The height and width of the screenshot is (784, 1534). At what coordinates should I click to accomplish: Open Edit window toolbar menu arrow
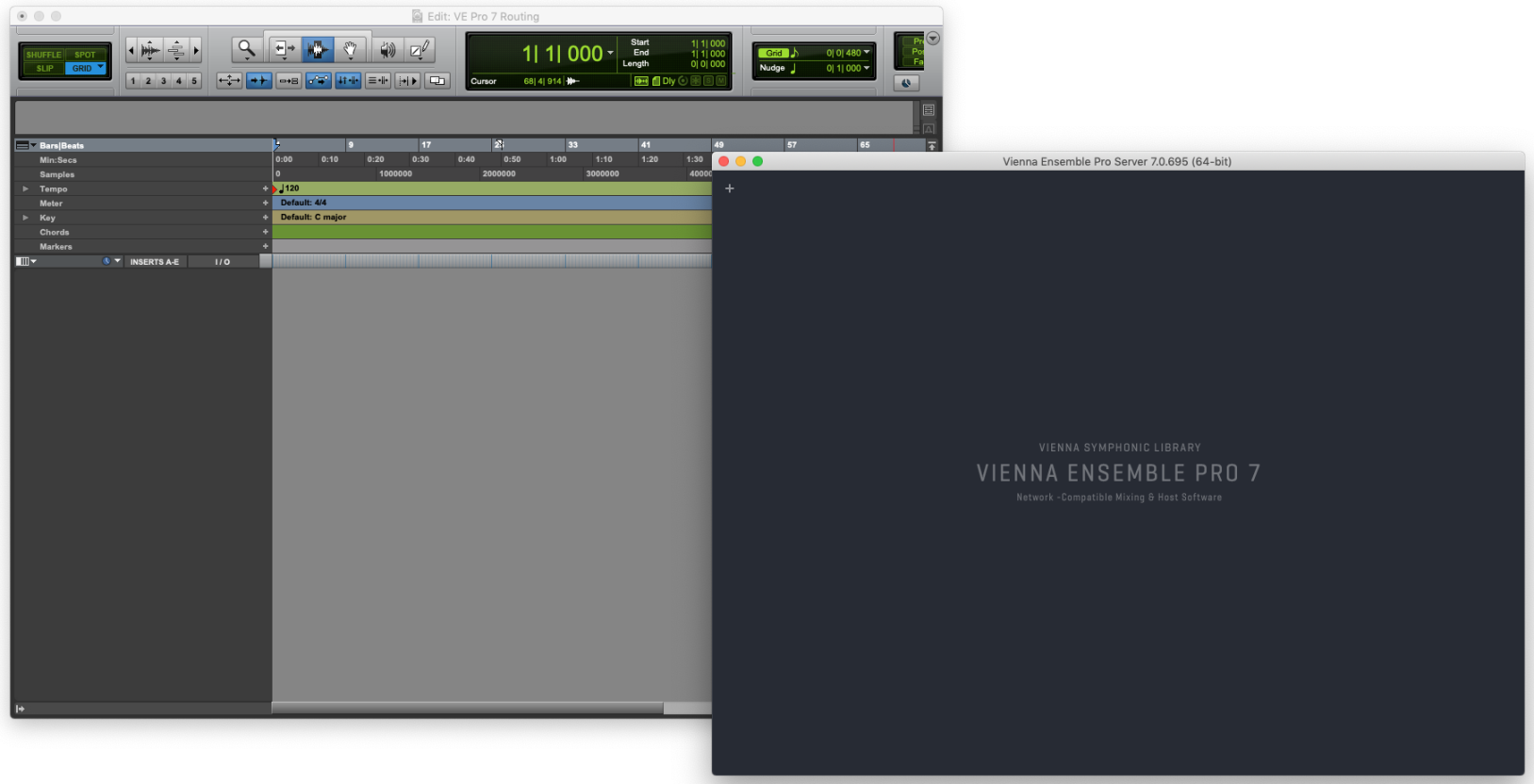(x=932, y=39)
